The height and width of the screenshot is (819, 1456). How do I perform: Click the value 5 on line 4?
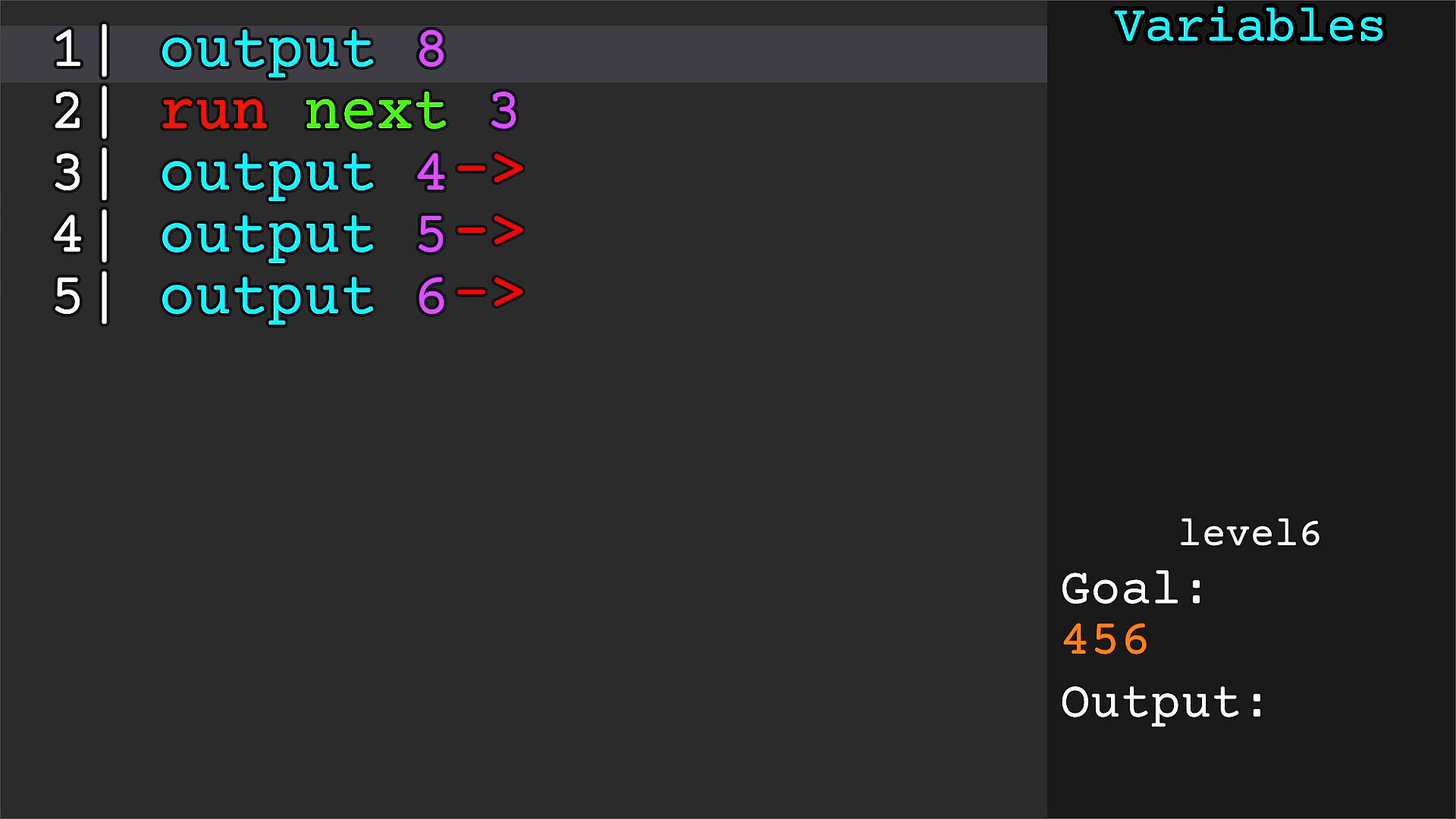[431, 235]
